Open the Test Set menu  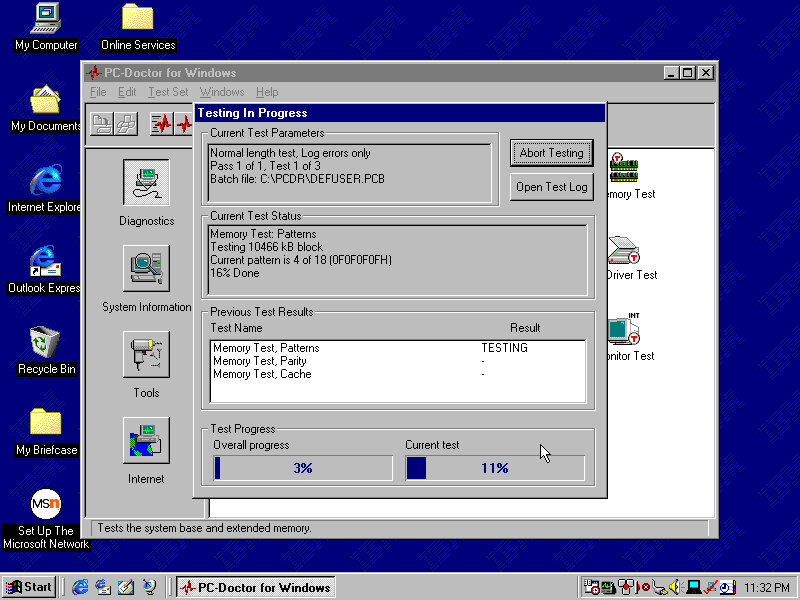pyautogui.click(x=167, y=92)
